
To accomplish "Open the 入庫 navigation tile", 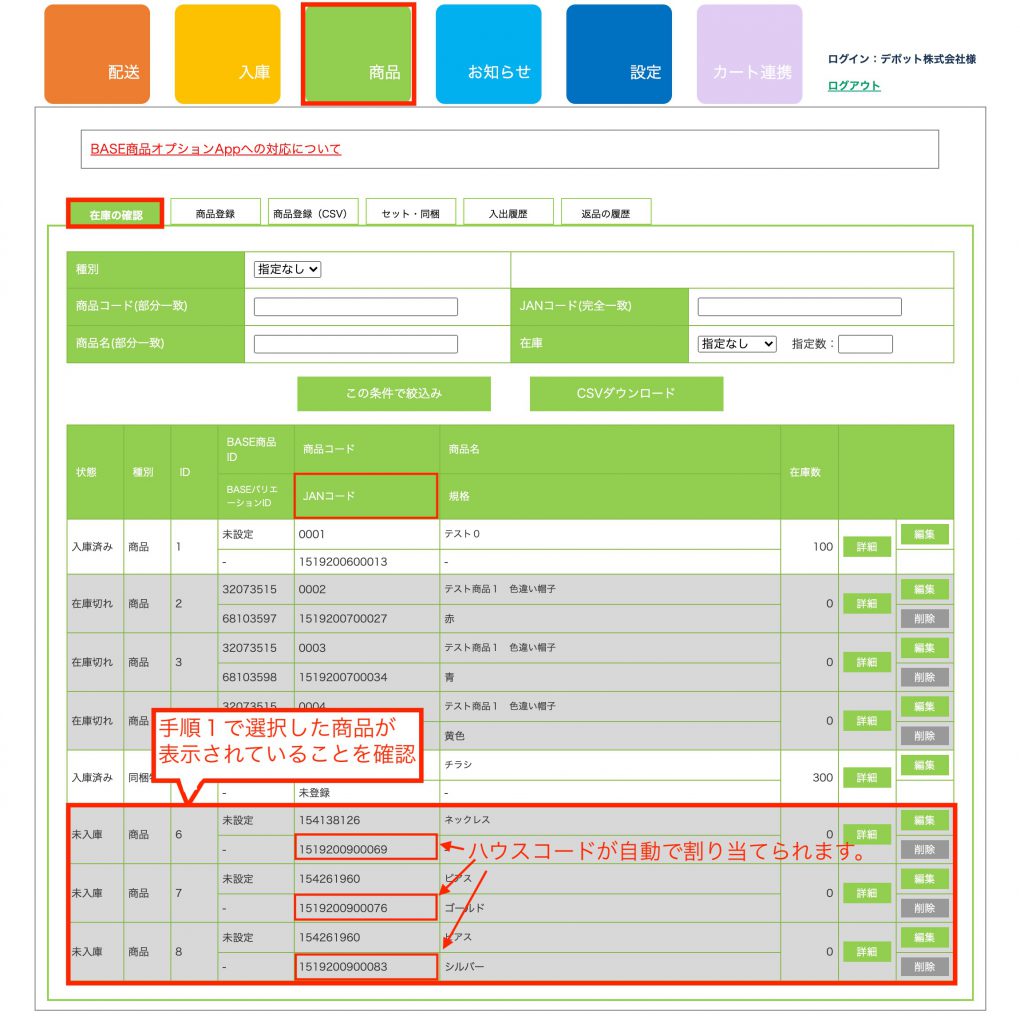I will point(227,55).
